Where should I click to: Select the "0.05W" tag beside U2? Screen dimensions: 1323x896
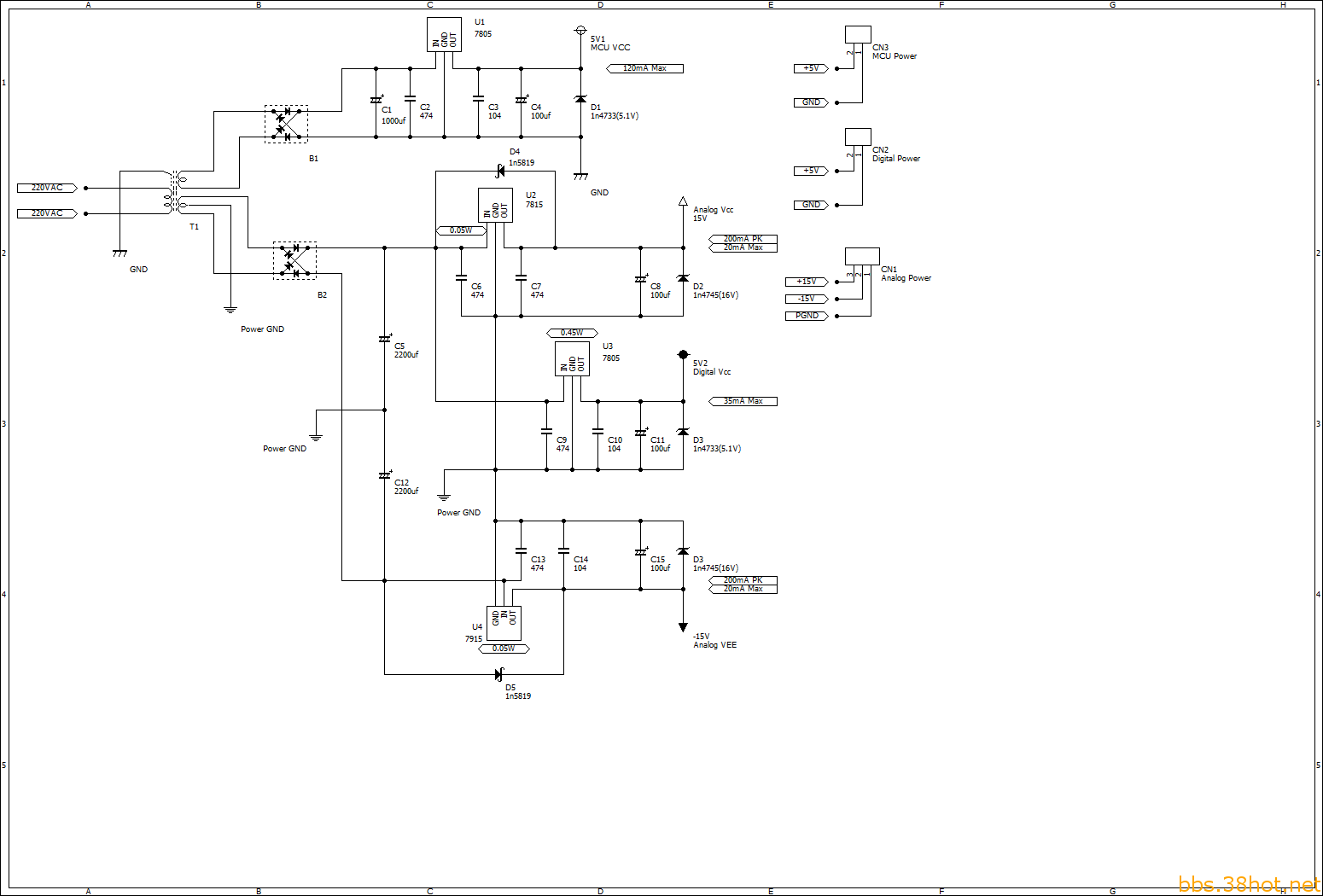click(x=461, y=230)
